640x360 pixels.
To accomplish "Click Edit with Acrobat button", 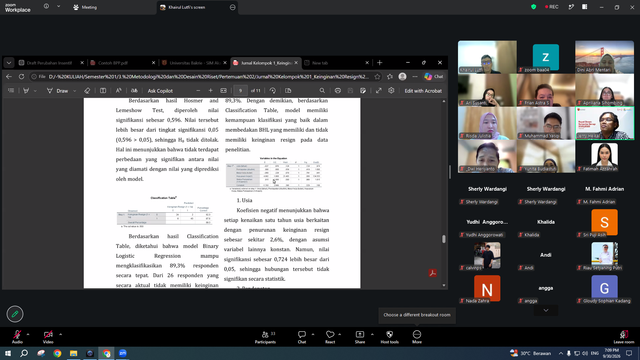I will coord(423,91).
